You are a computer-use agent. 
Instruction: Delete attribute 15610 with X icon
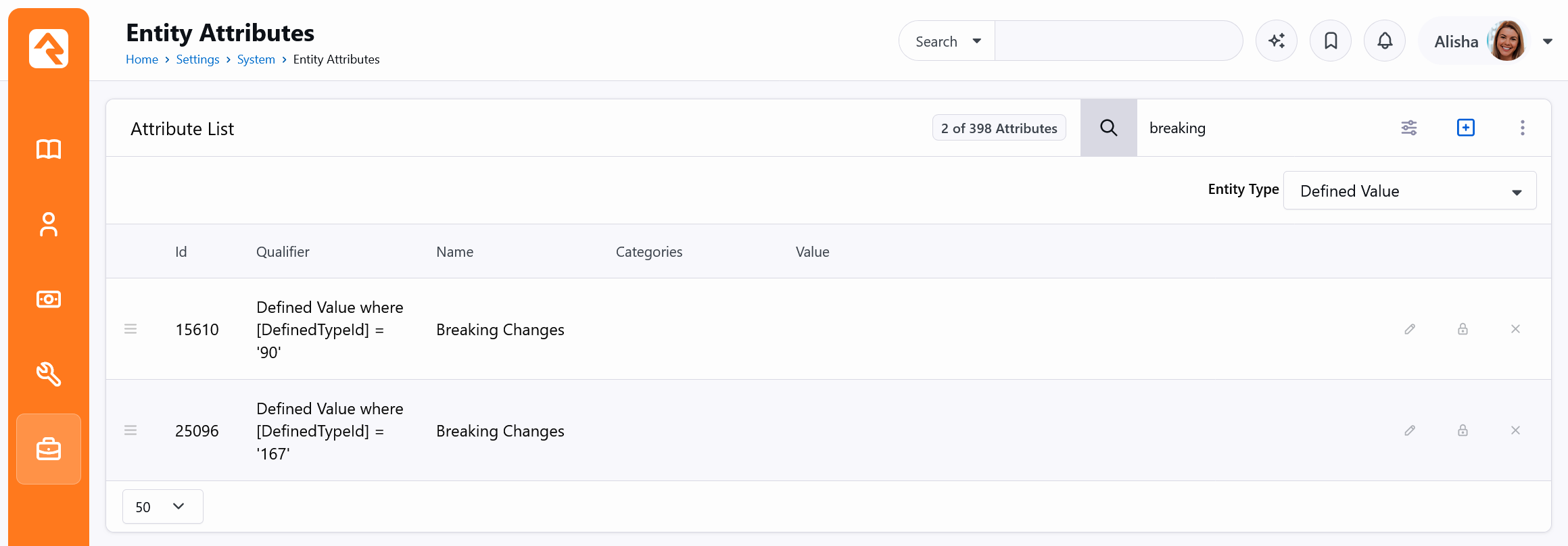pyautogui.click(x=1515, y=329)
